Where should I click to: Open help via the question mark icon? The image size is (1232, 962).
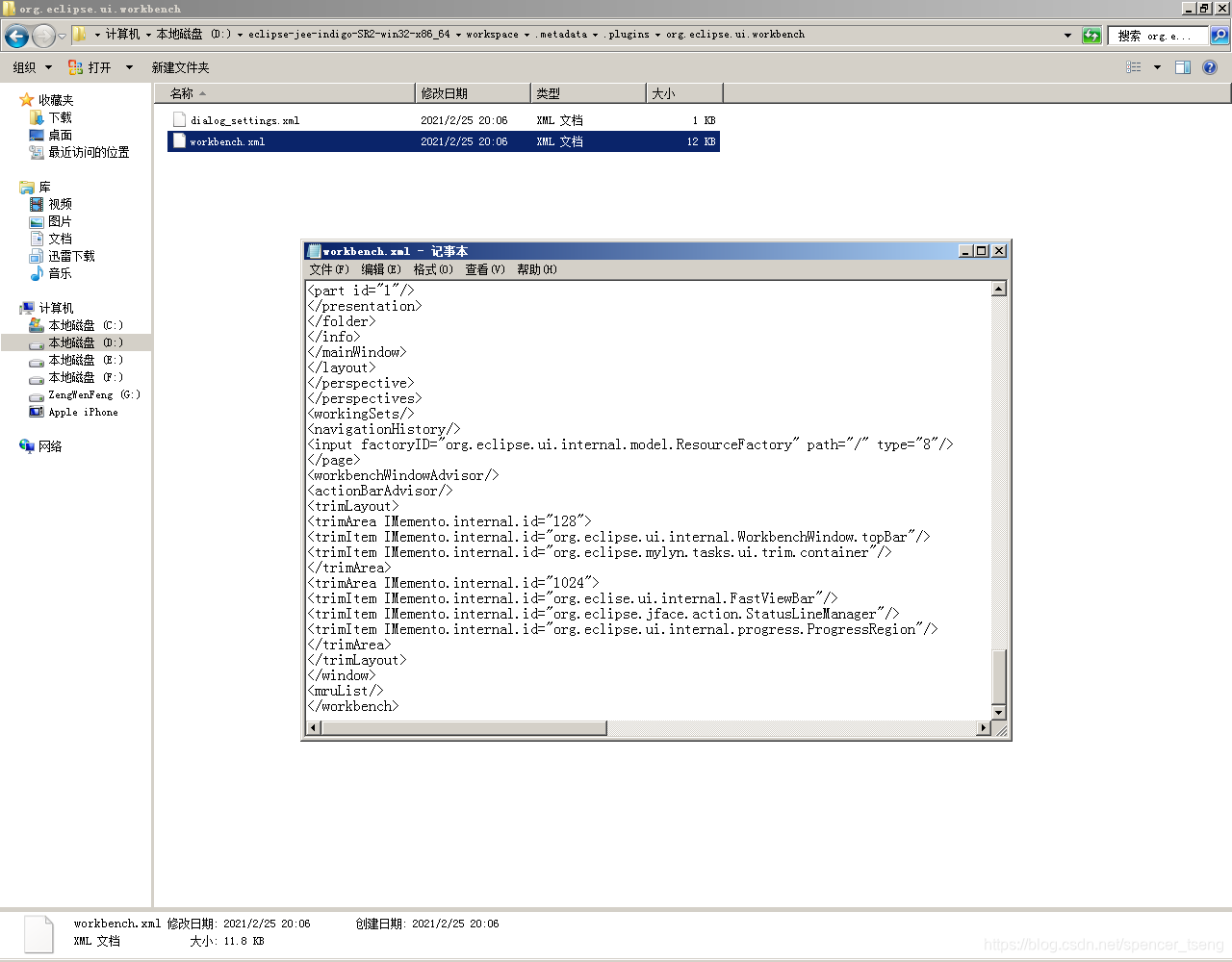pyautogui.click(x=1210, y=67)
